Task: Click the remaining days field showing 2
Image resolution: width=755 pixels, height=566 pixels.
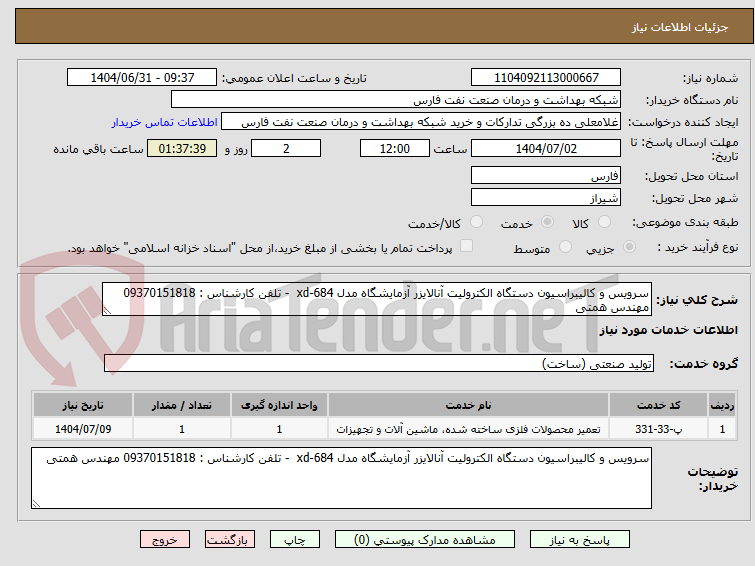Action: 286,148
